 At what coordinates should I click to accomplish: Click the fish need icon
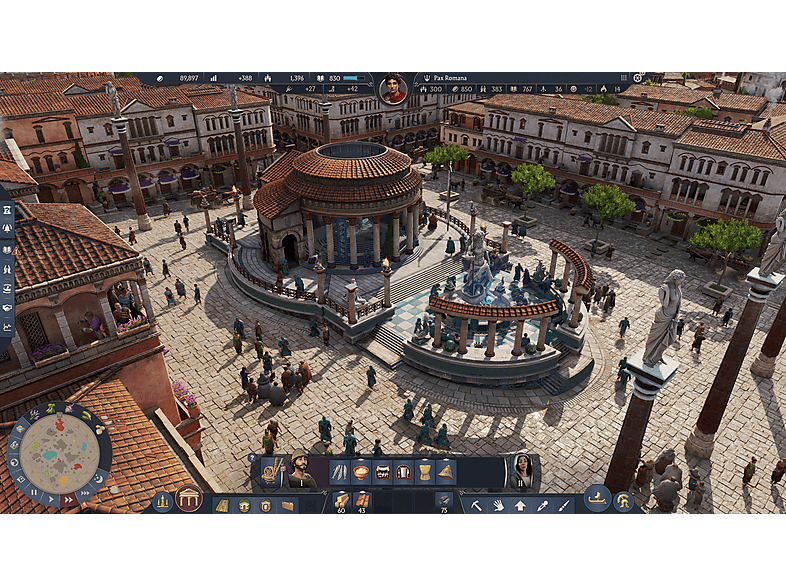click(339, 472)
